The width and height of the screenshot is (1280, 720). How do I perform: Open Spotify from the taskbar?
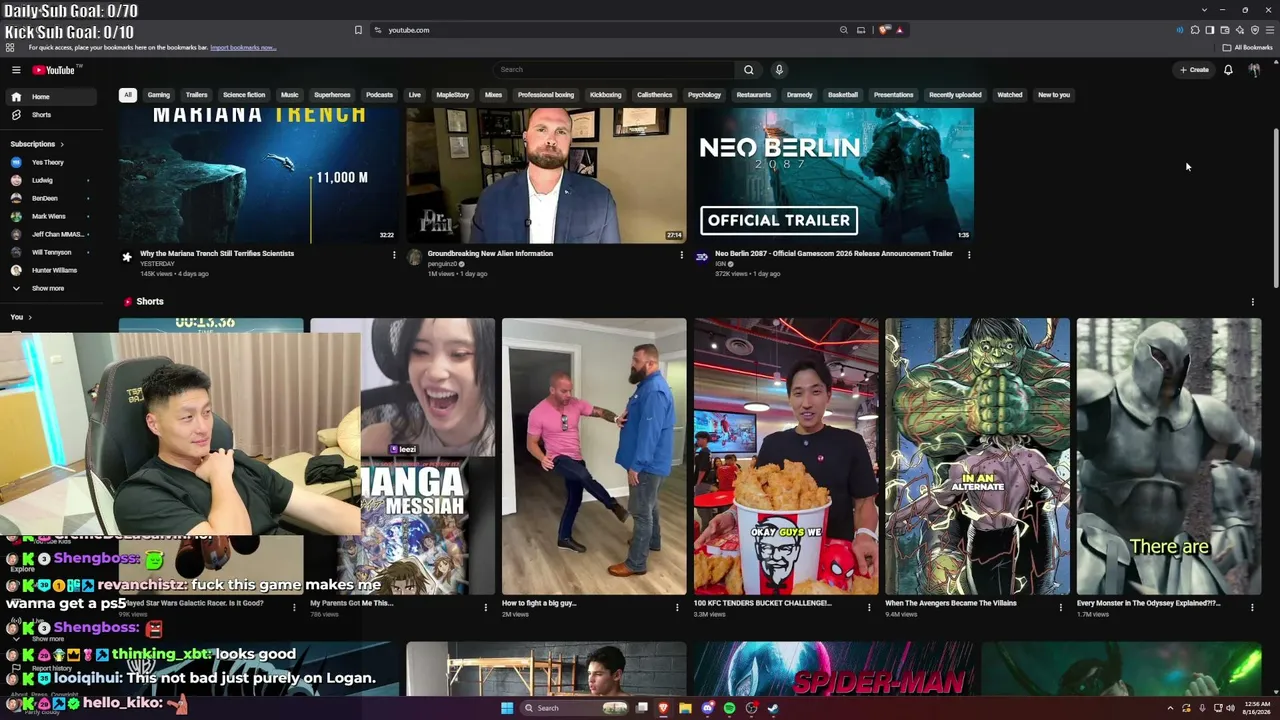[730, 708]
